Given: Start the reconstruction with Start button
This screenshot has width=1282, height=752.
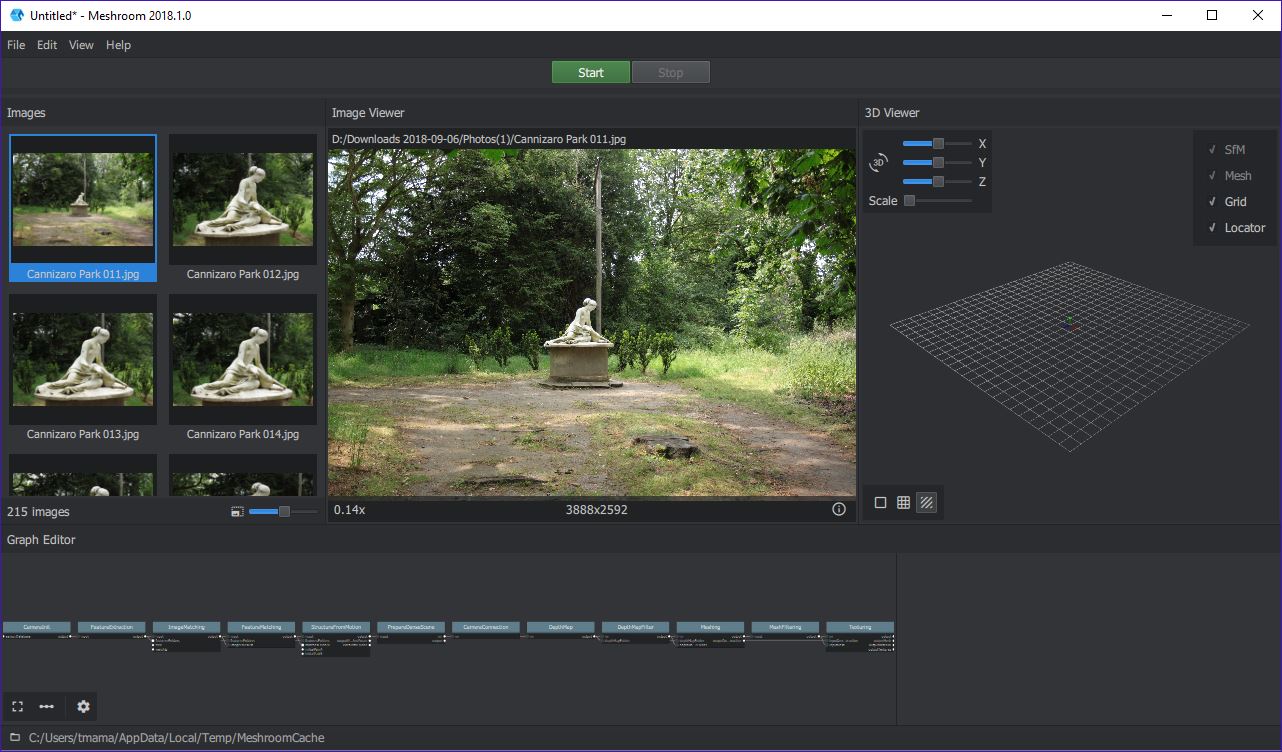Looking at the screenshot, I should tap(591, 72).
